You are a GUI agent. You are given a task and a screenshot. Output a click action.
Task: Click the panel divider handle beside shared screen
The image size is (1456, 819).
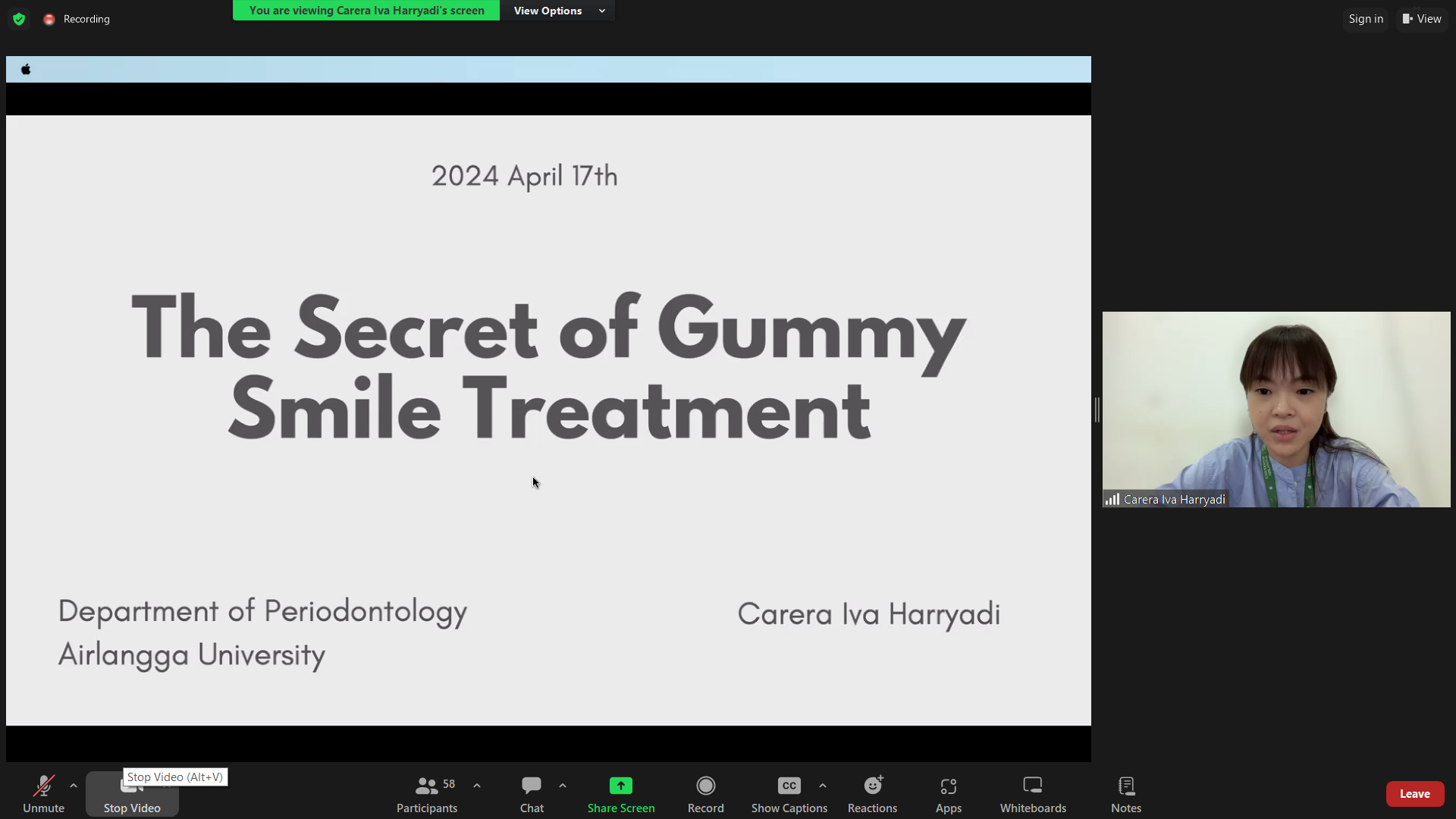pos(1097,409)
